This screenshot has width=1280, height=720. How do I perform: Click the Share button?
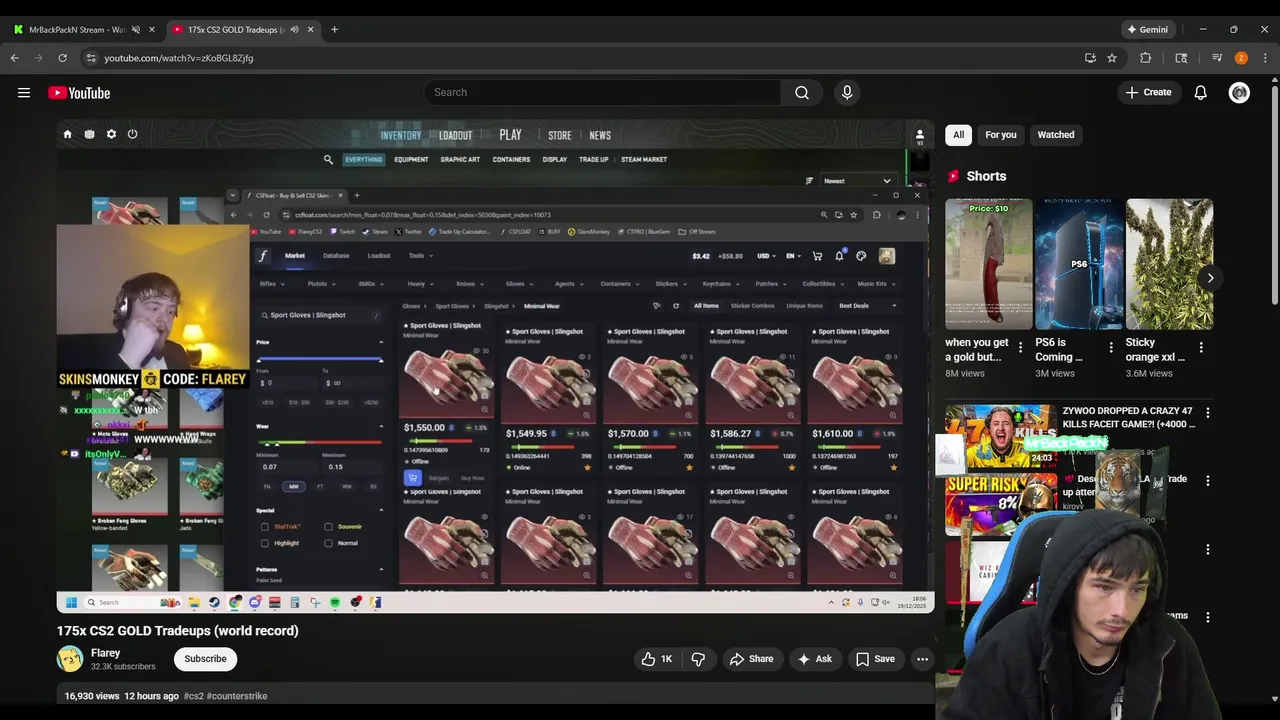click(751, 659)
